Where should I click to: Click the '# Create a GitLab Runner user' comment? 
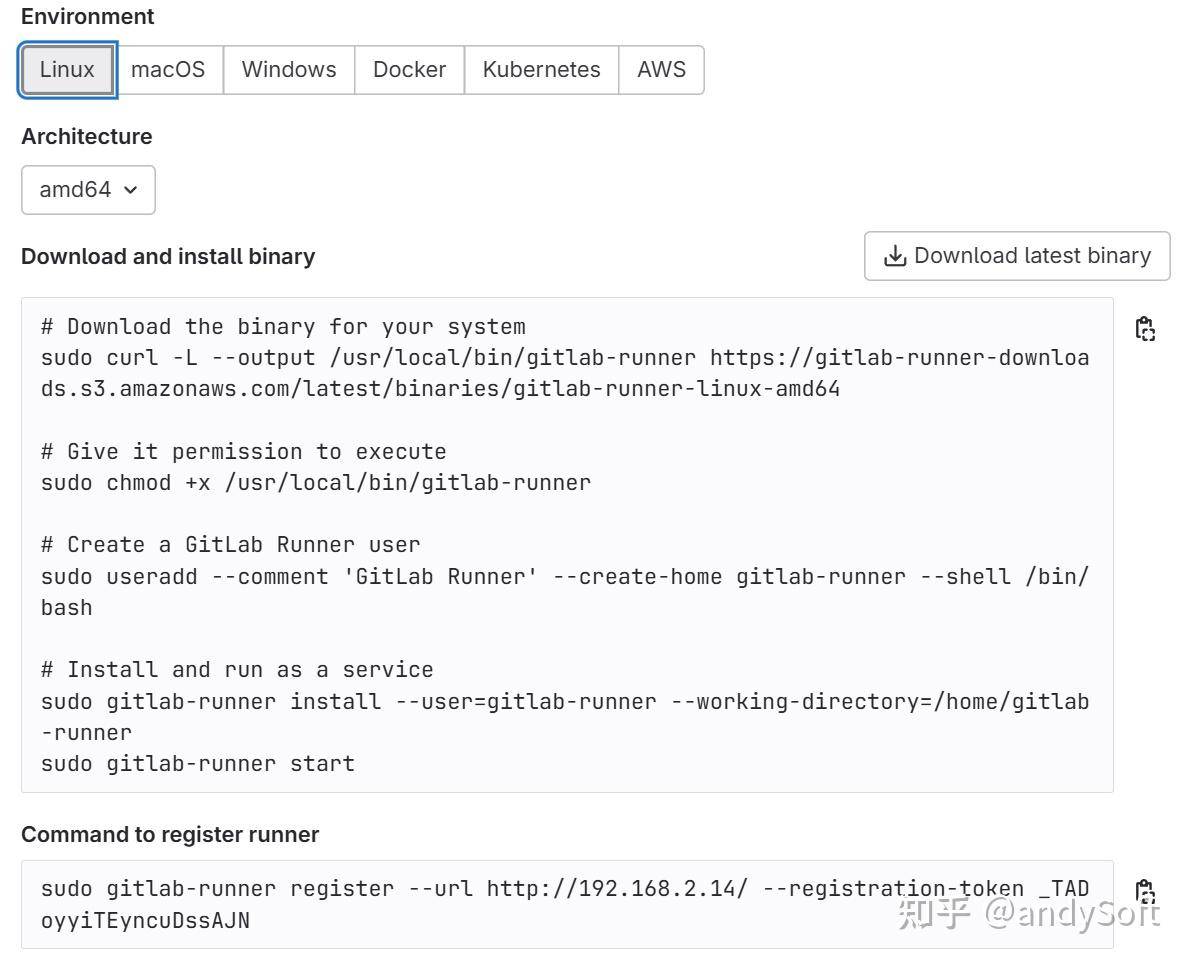click(230, 545)
